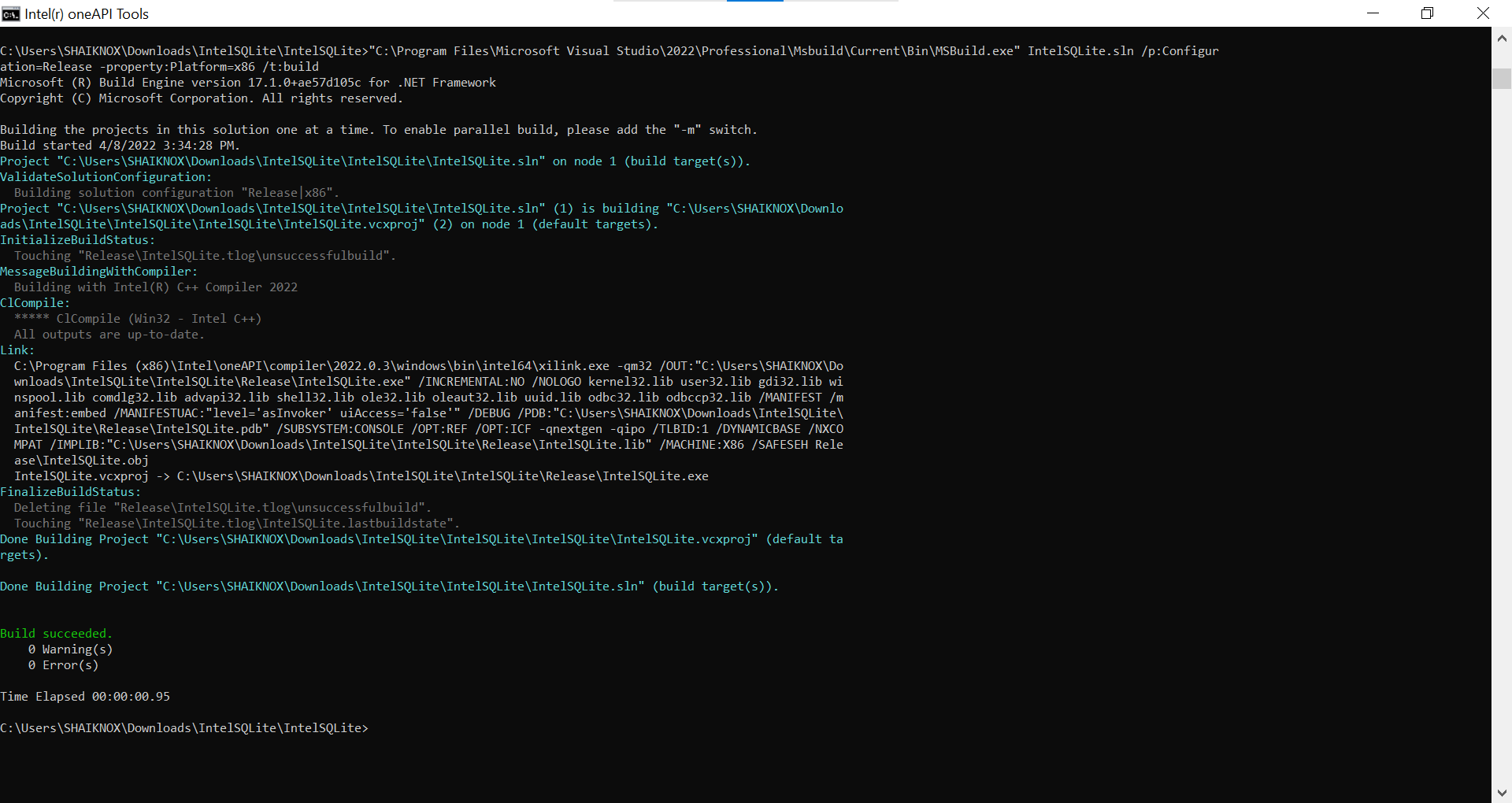Click the "0 Error(s)" line
Image resolution: width=1512 pixels, height=803 pixels.
[x=63, y=665]
